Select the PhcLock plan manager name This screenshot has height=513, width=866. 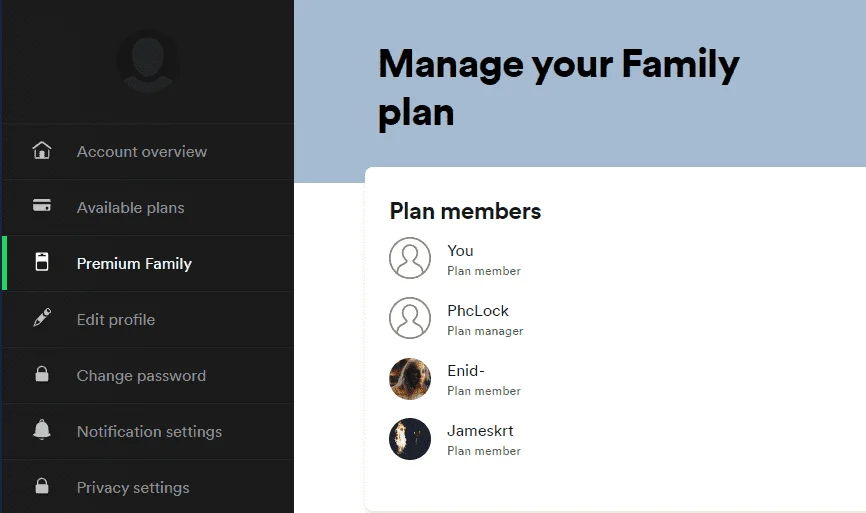pos(478,311)
